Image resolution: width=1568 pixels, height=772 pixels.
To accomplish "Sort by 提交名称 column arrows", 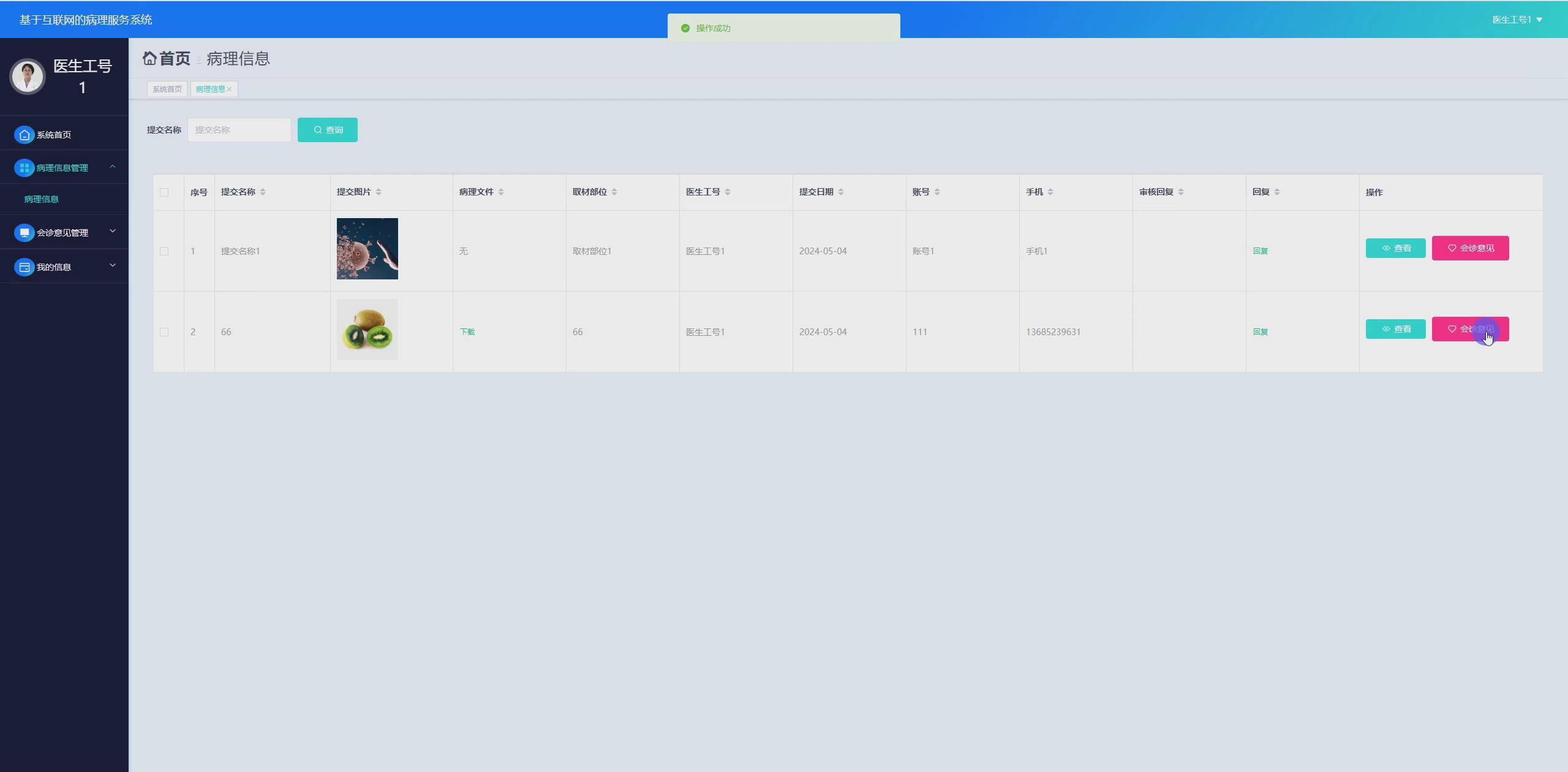I will point(263,192).
